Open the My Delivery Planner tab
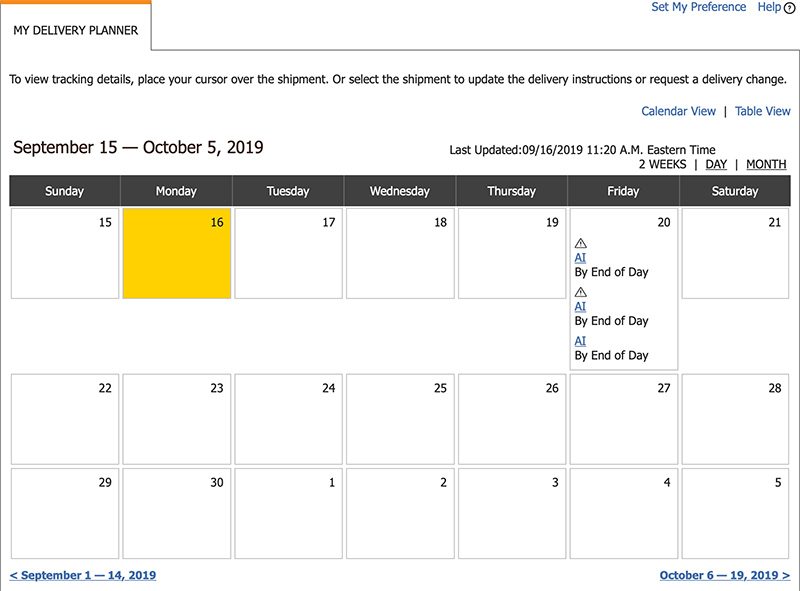The width and height of the screenshot is (800, 591). click(x=76, y=30)
